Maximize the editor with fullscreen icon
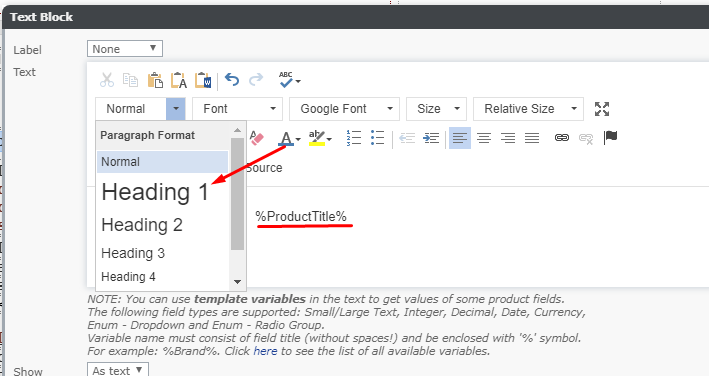Viewport: 709px width, 376px height. tap(602, 109)
